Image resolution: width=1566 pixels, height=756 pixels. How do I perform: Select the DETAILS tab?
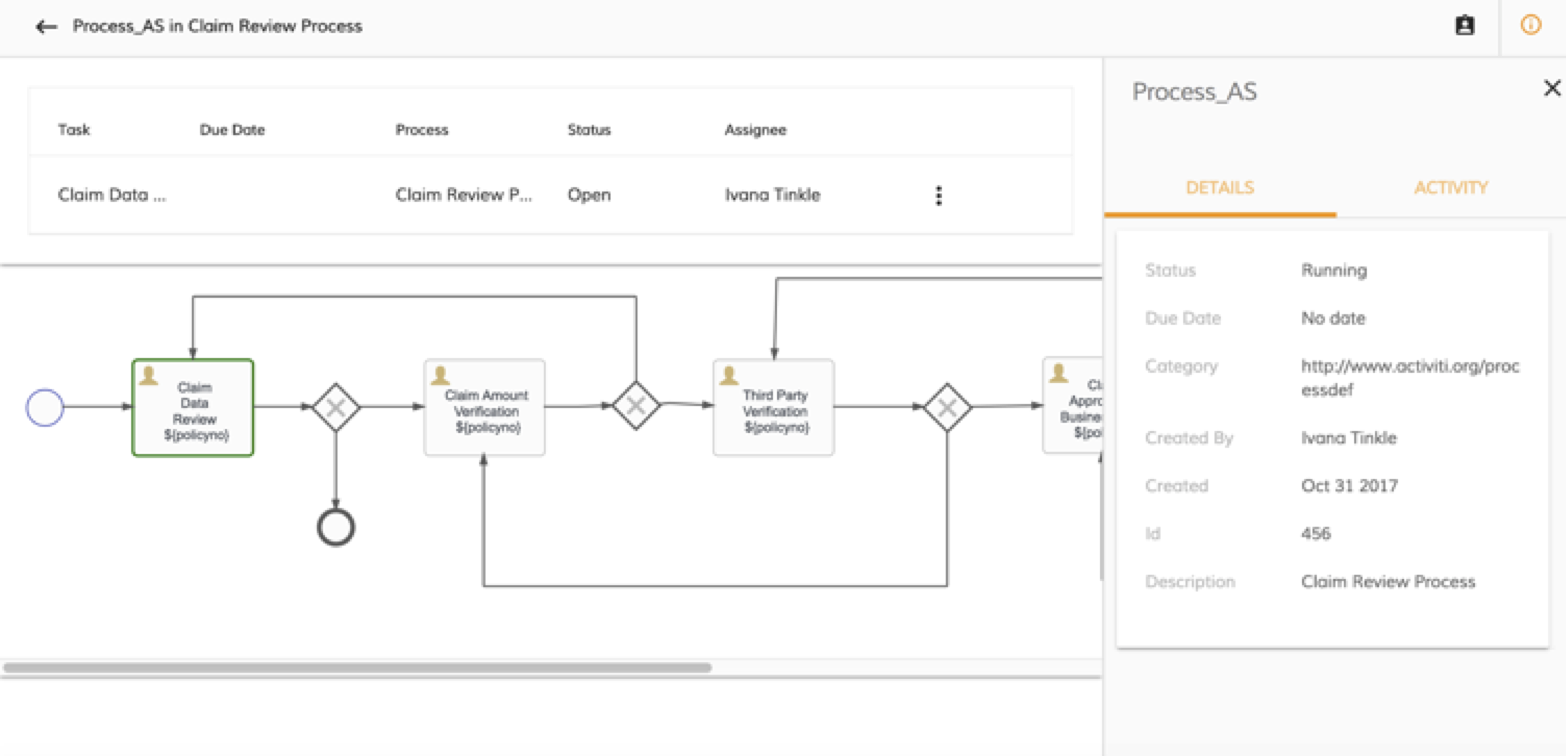pos(1219,187)
